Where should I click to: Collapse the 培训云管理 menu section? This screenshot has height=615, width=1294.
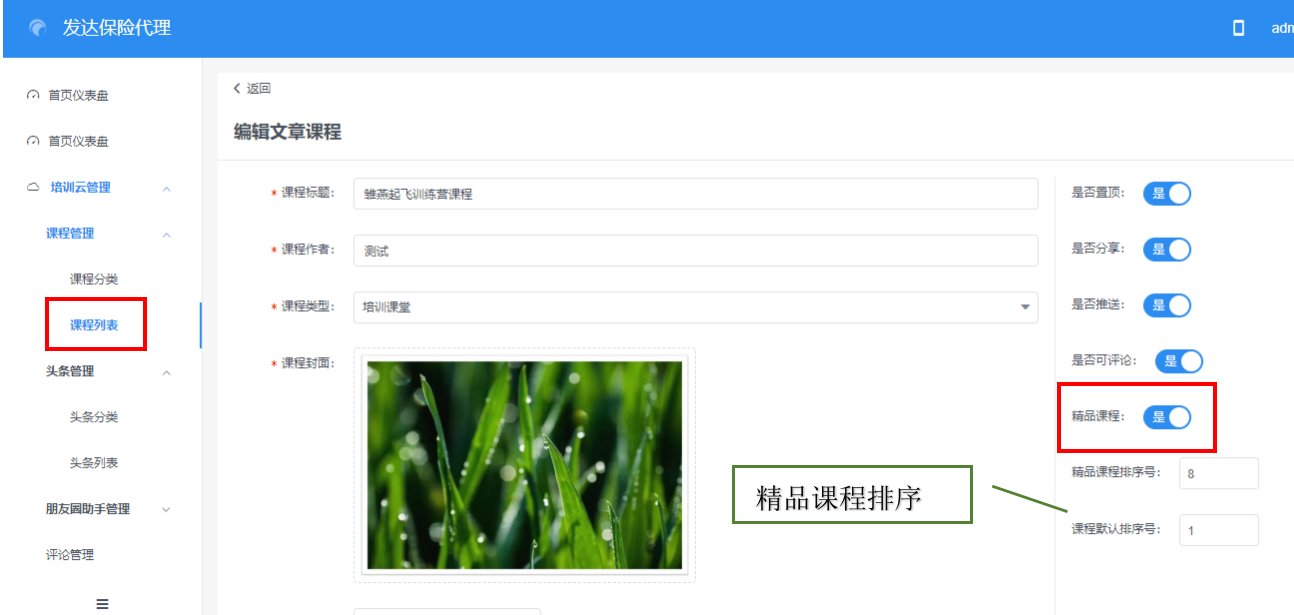(166, 188)
